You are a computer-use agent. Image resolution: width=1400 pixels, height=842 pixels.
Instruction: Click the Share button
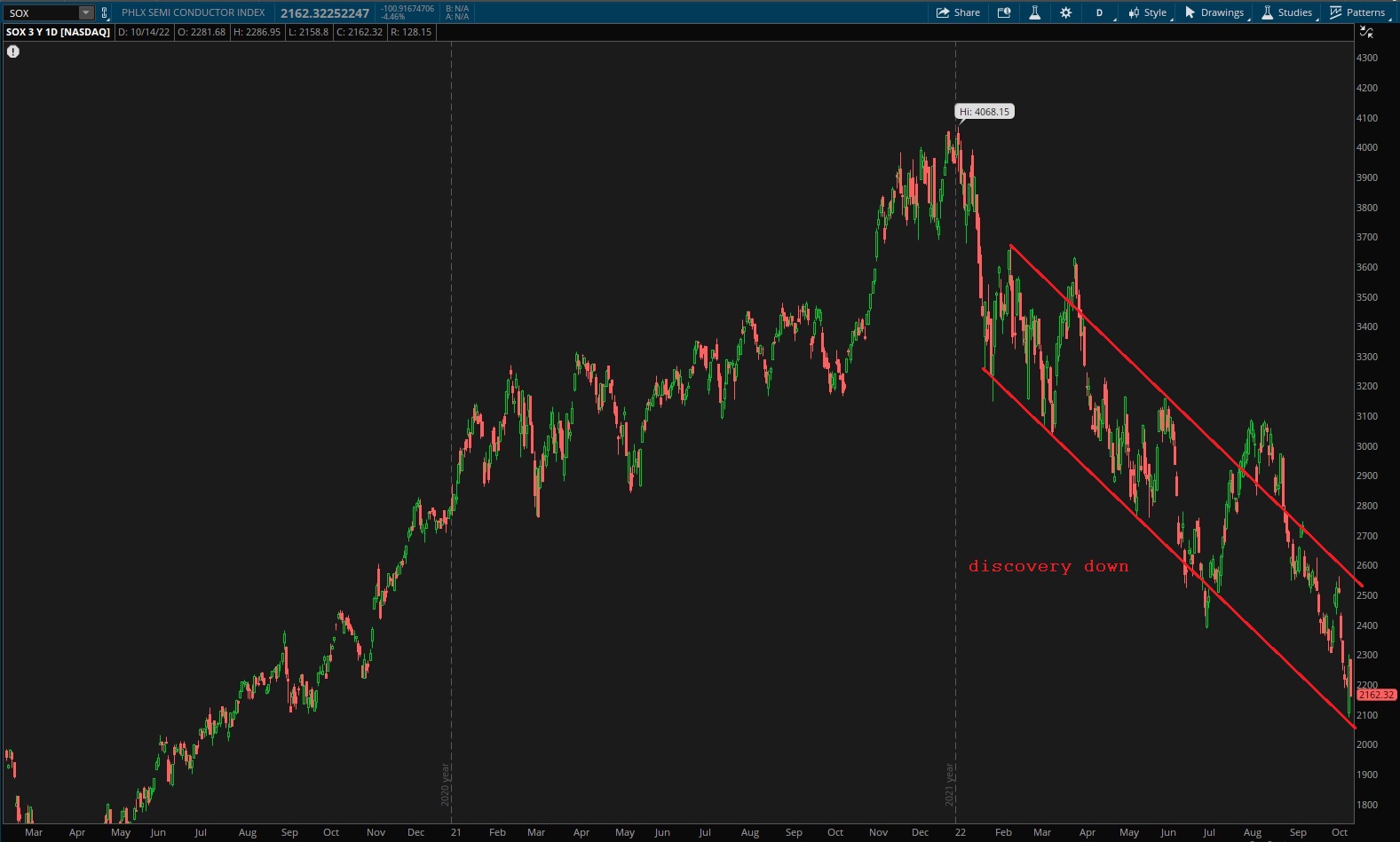pyautogui.click(x=959, y=12)
